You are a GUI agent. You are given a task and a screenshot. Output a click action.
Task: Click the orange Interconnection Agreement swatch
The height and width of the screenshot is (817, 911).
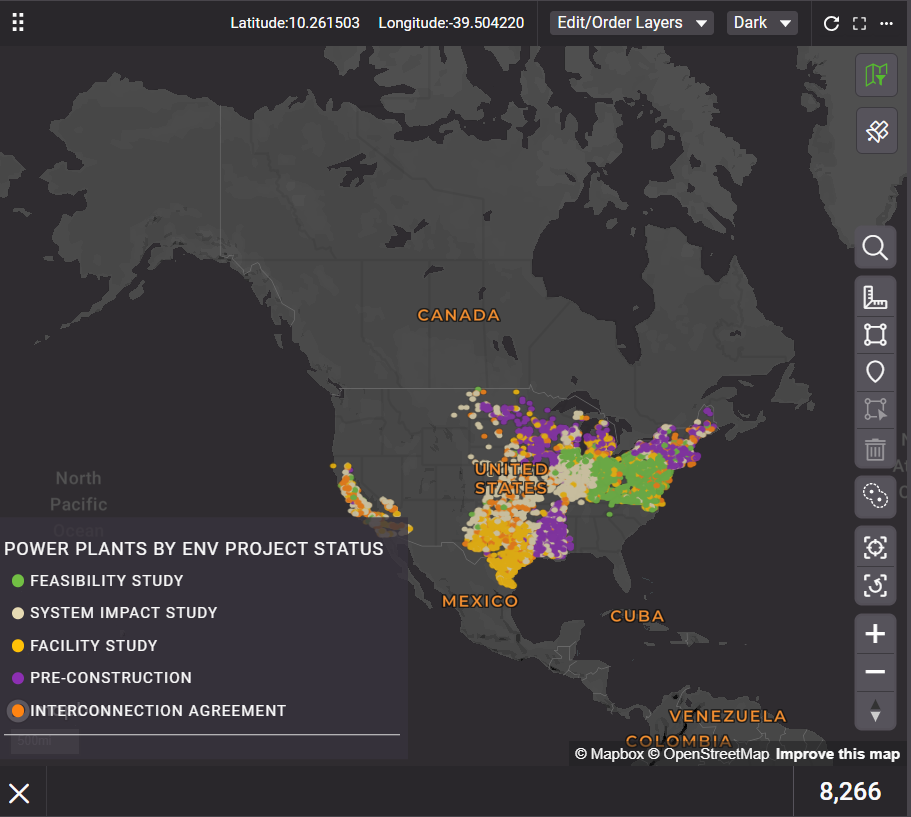click(18, 711)
